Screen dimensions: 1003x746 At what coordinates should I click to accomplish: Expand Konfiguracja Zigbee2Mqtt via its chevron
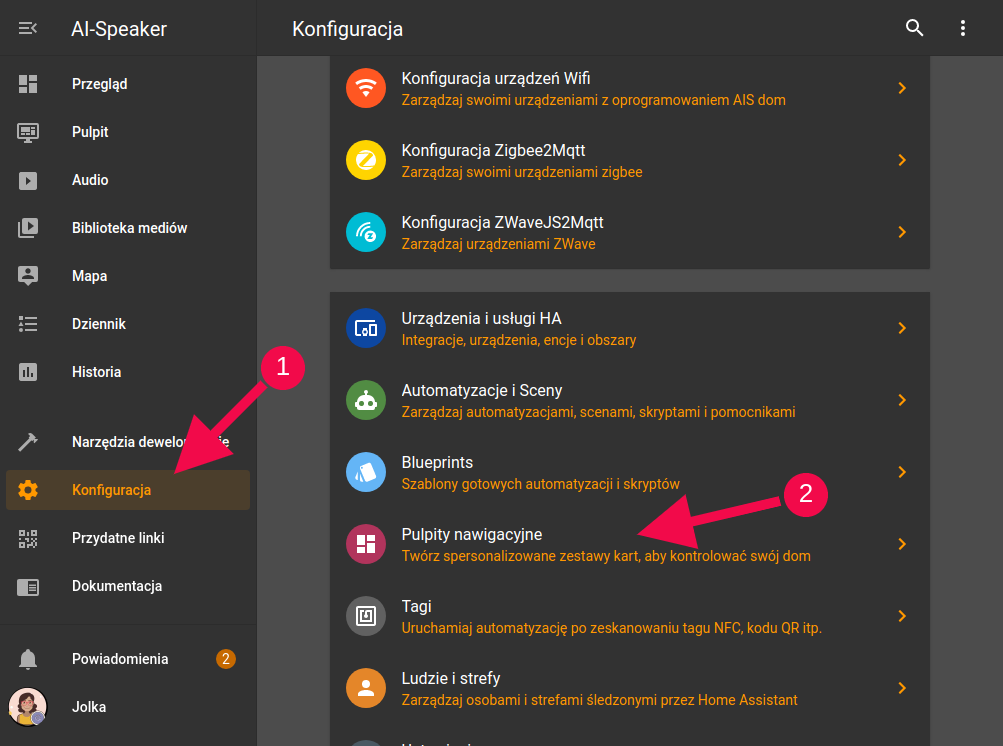coord(902,160)
